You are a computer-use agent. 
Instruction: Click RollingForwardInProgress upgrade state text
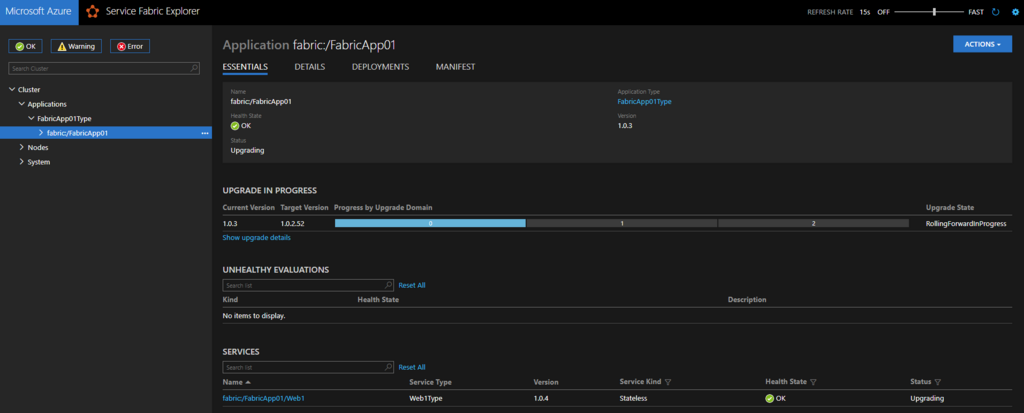click(966, 223)
